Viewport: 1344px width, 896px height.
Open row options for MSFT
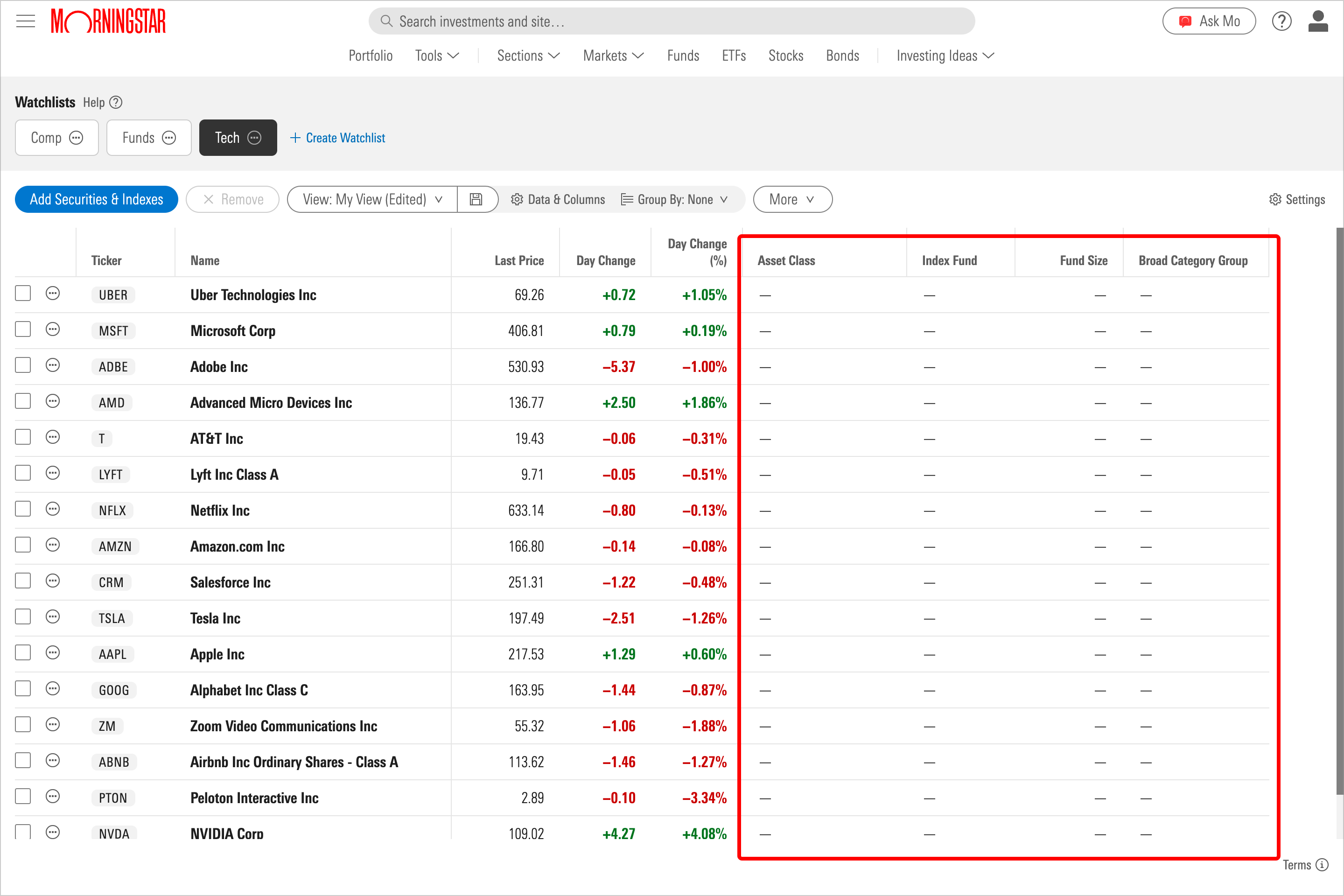point(53,330)
